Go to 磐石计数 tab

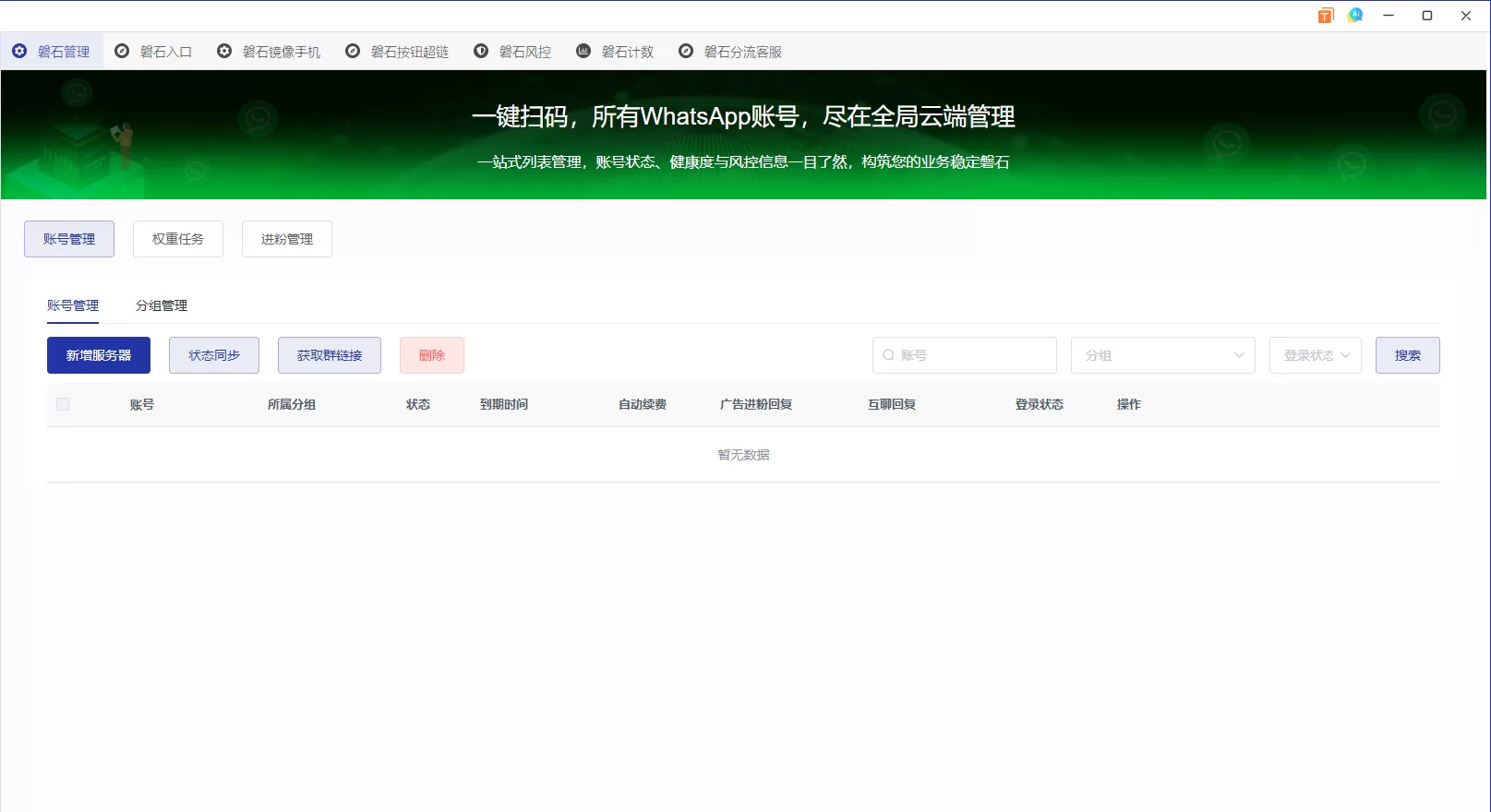(615, 52)
